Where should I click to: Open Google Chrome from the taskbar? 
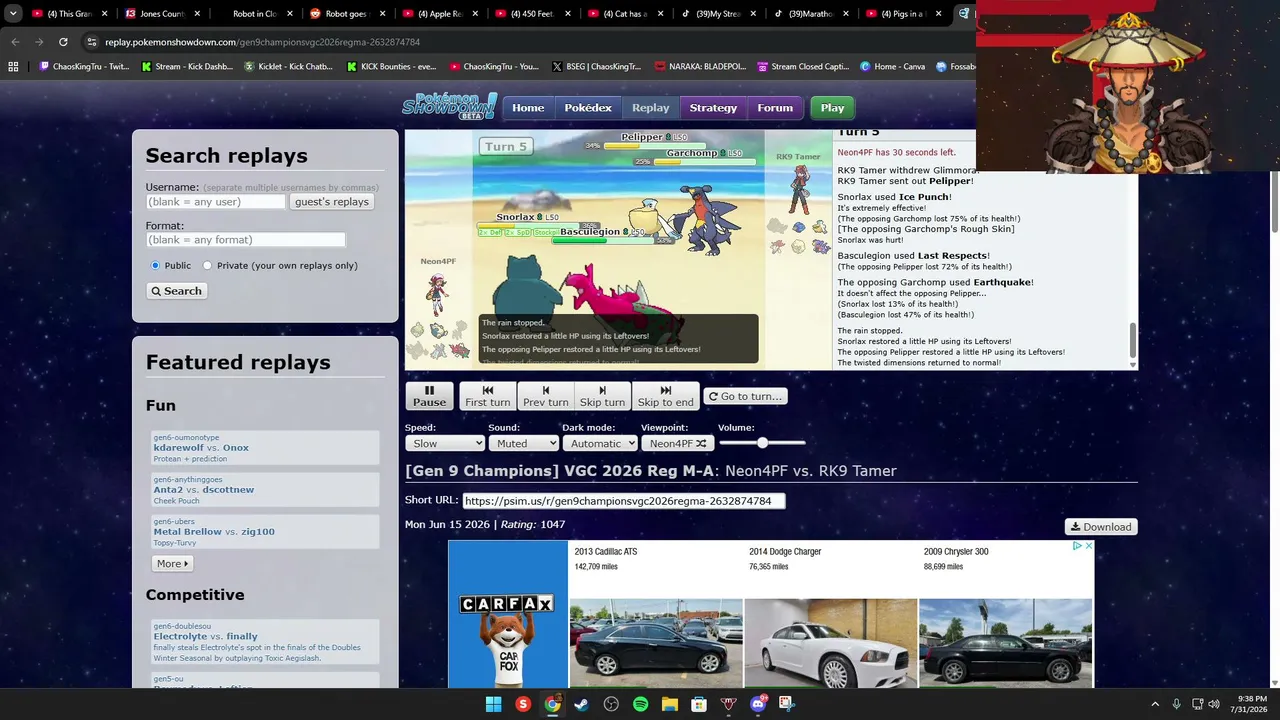[x=552, y=704]
